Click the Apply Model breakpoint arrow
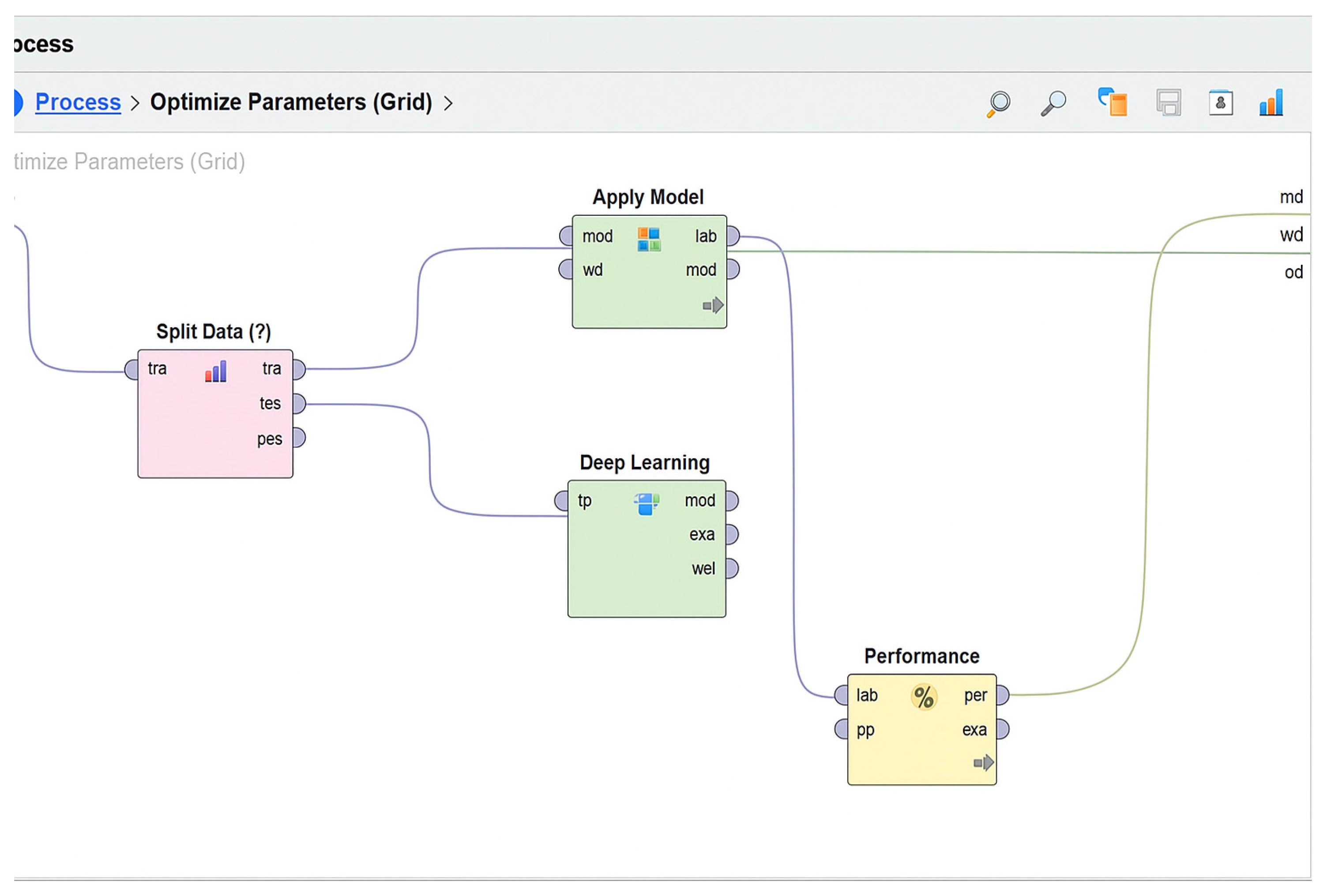 pyautogui.click(x=713, y=305)
